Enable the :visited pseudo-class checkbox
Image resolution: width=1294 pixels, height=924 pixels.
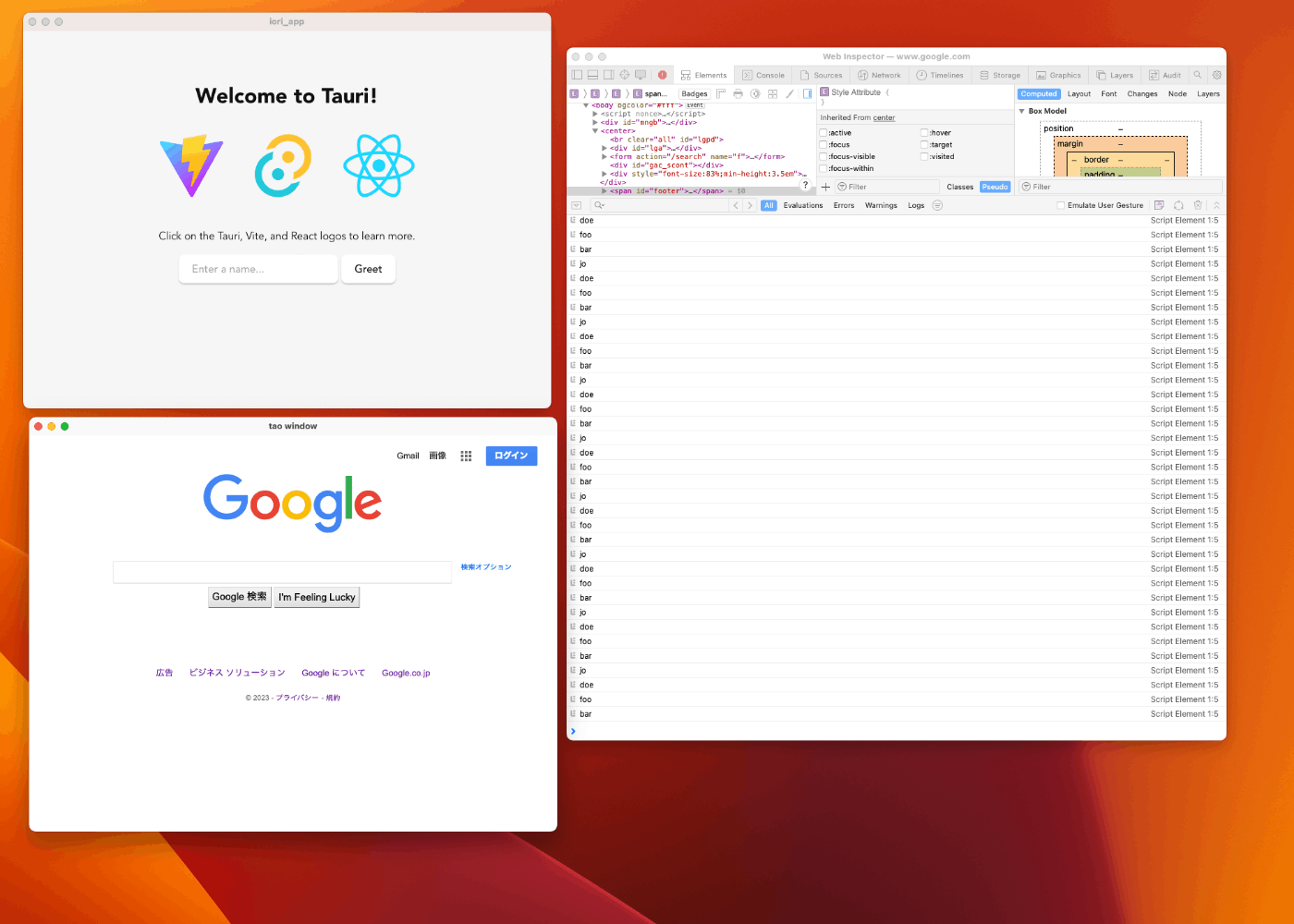point(924,157)
